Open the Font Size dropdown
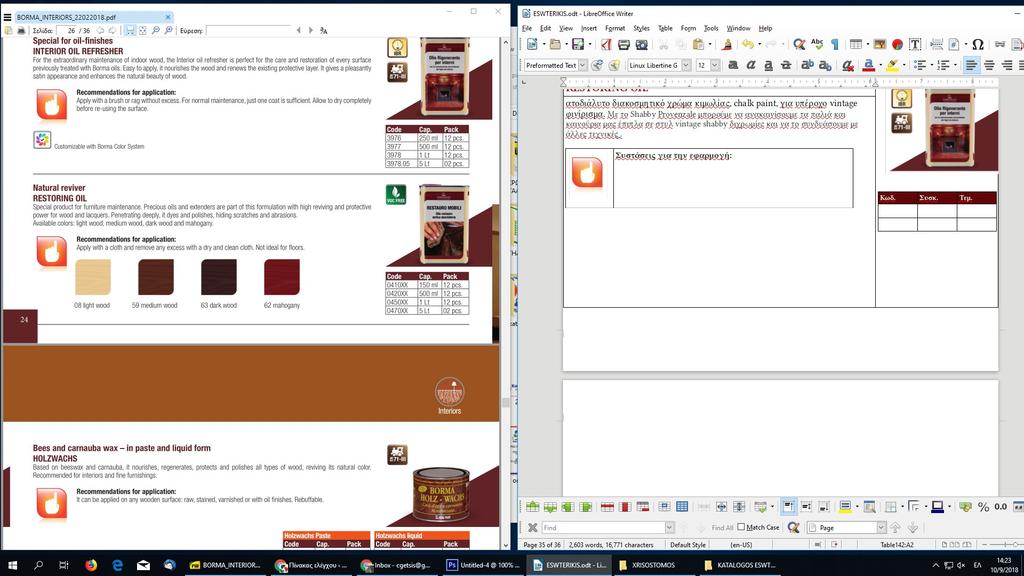 [714, 65]
